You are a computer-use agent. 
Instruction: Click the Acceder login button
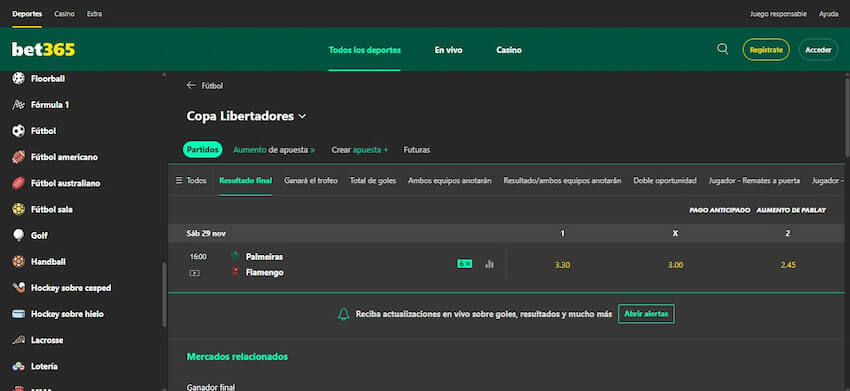(819, 49)
